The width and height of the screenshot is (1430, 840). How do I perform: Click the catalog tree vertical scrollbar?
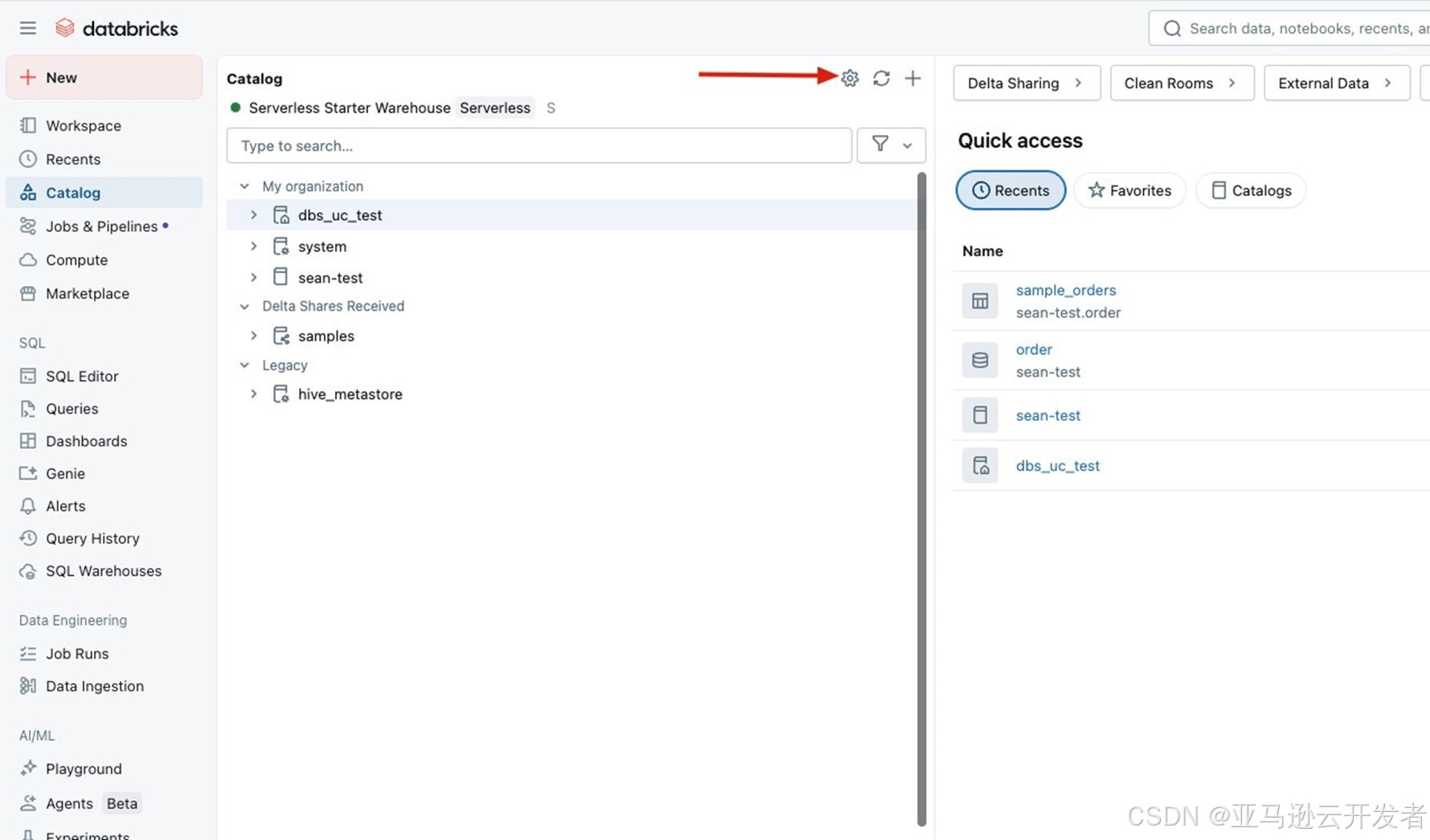(x=921, y=498)
